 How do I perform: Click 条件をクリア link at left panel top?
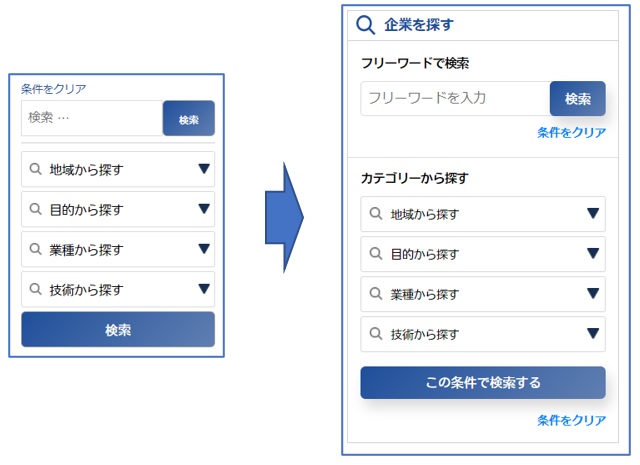pos(53,89)
